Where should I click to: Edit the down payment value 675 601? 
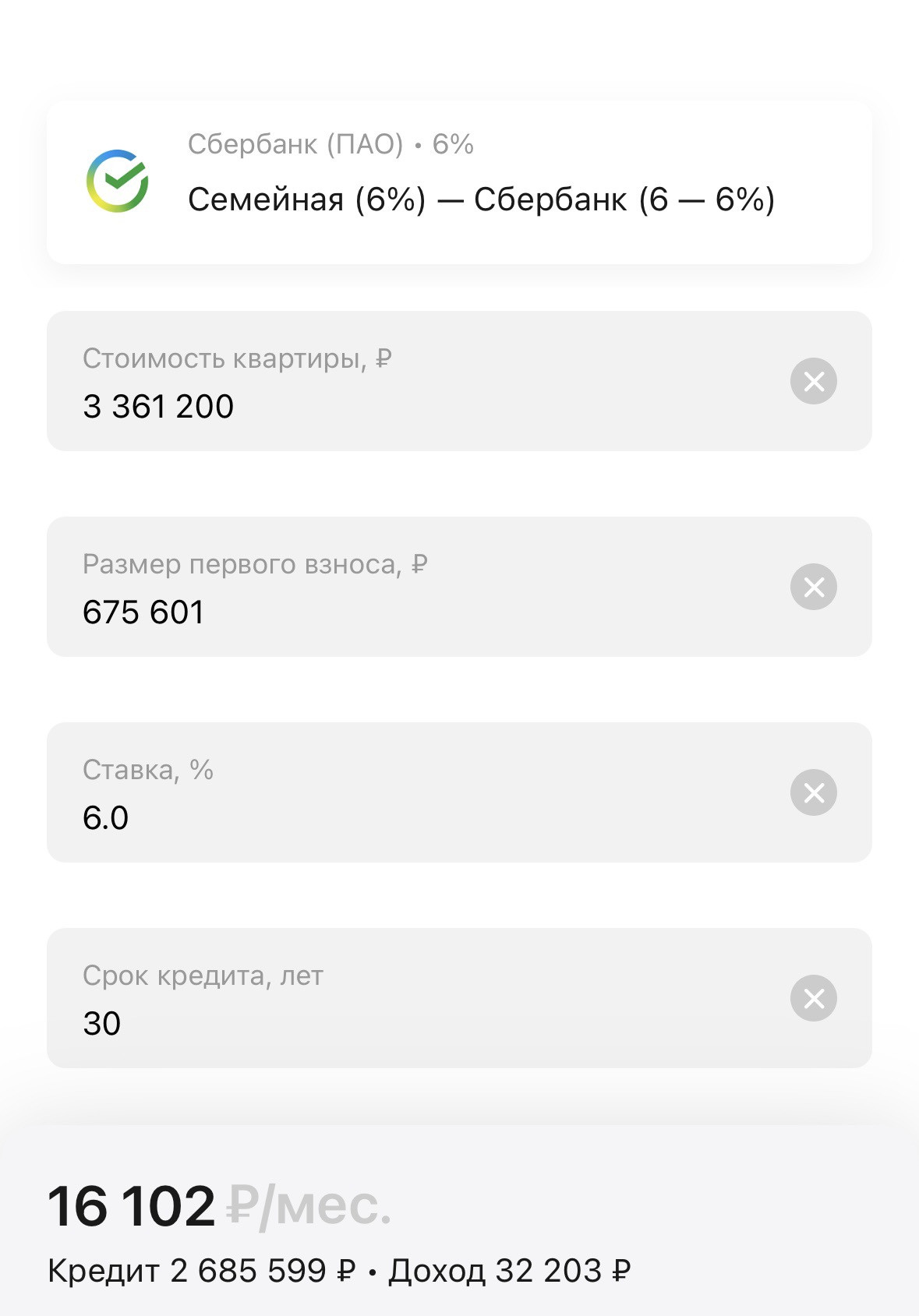[x=143, y=612]
